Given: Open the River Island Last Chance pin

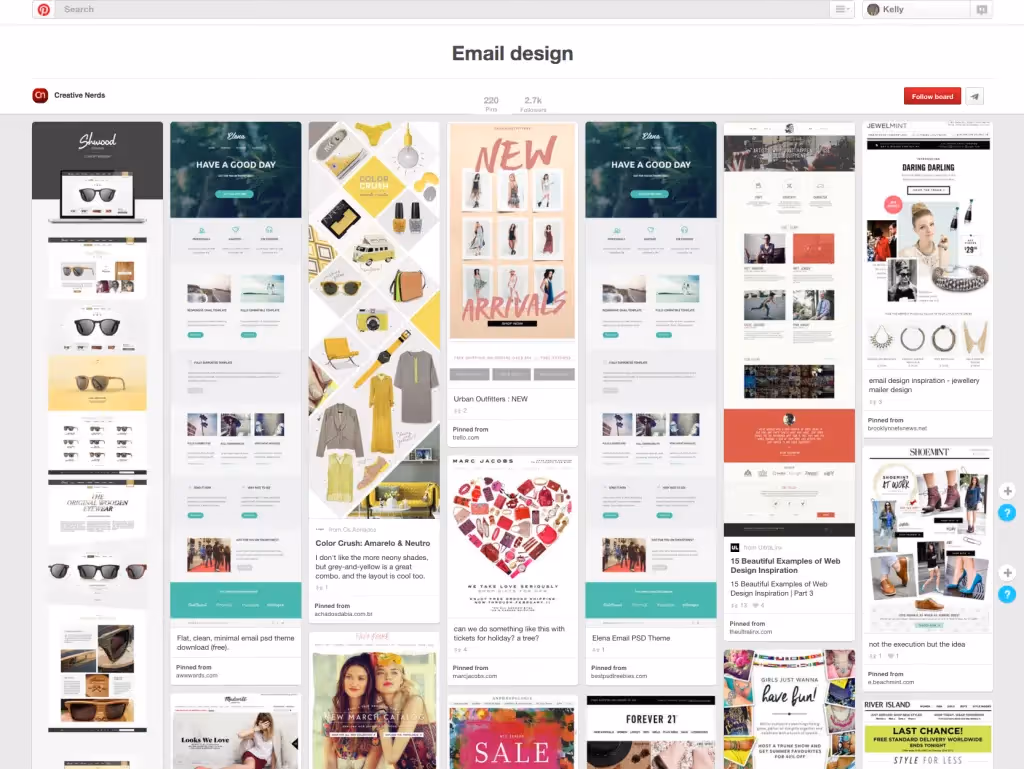Looking at the screenshot, I should [x=928, y=734].
